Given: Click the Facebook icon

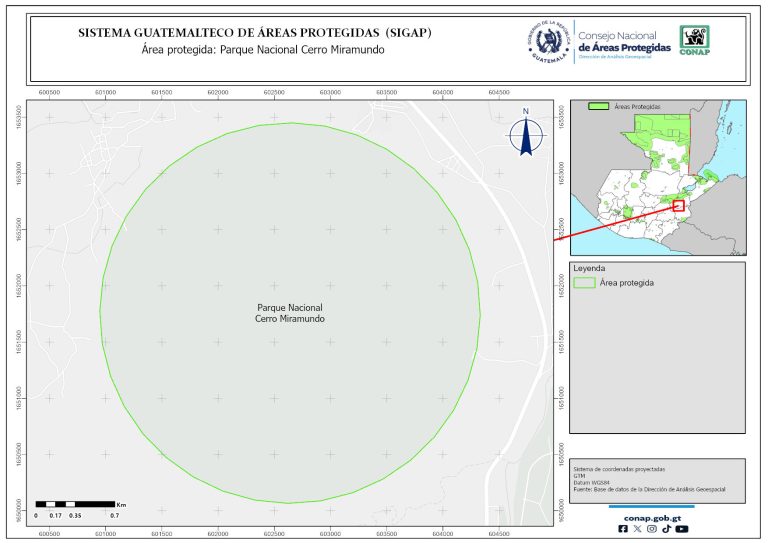Looking at the screenshot, I should (624, 529).
